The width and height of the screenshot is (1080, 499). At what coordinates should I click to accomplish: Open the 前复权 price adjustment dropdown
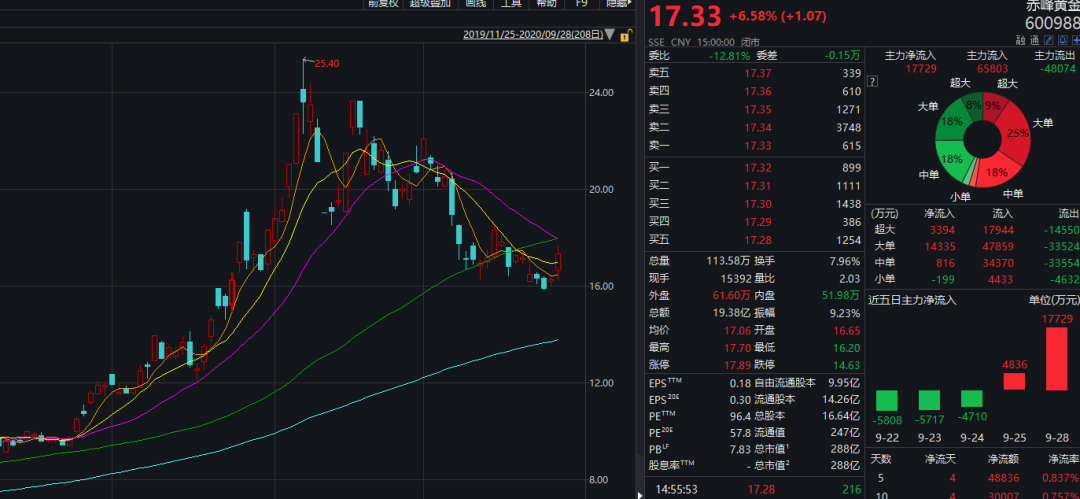pyautogui.click(x=383, y=3)
